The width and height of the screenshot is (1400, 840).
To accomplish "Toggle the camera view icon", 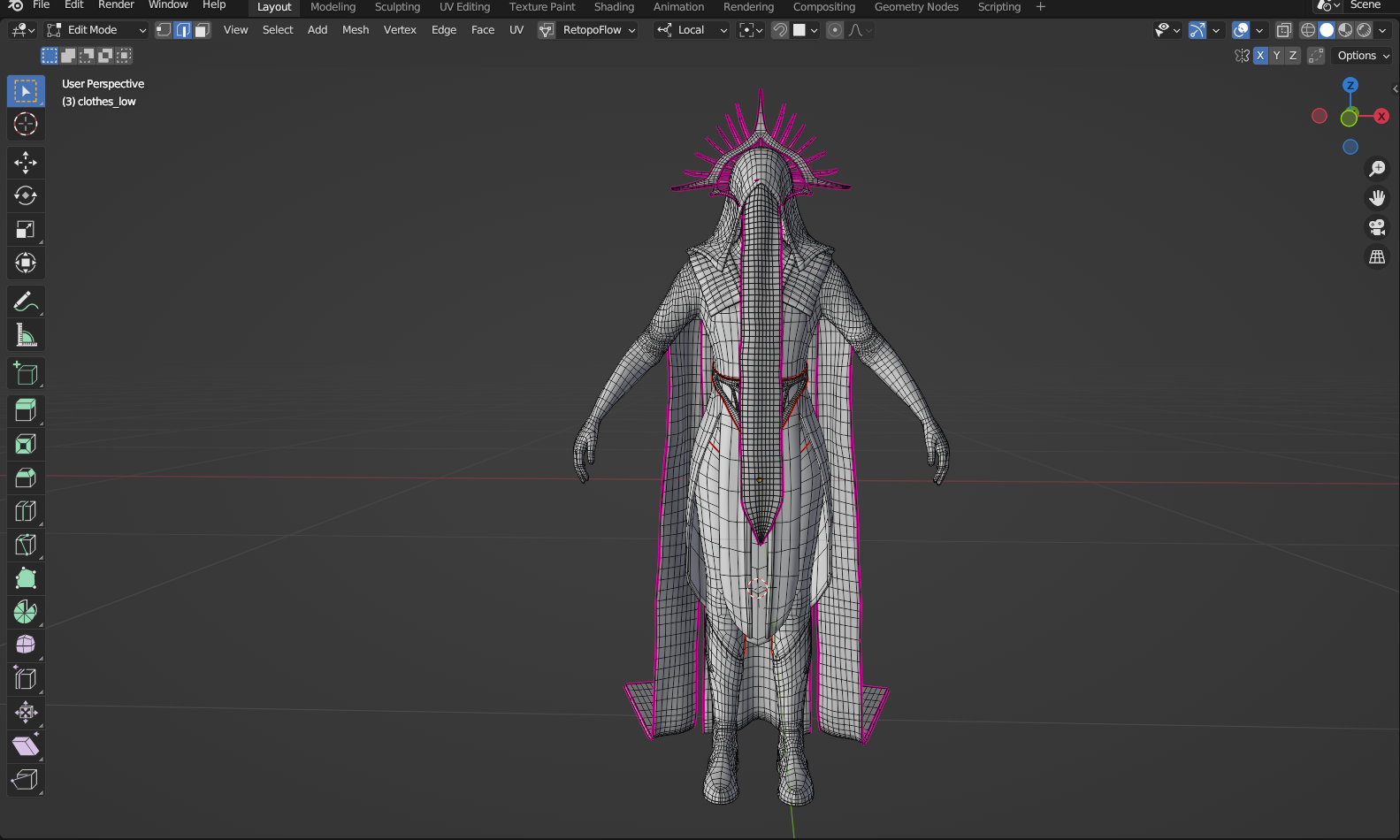I will click(x=1377, y=227).
